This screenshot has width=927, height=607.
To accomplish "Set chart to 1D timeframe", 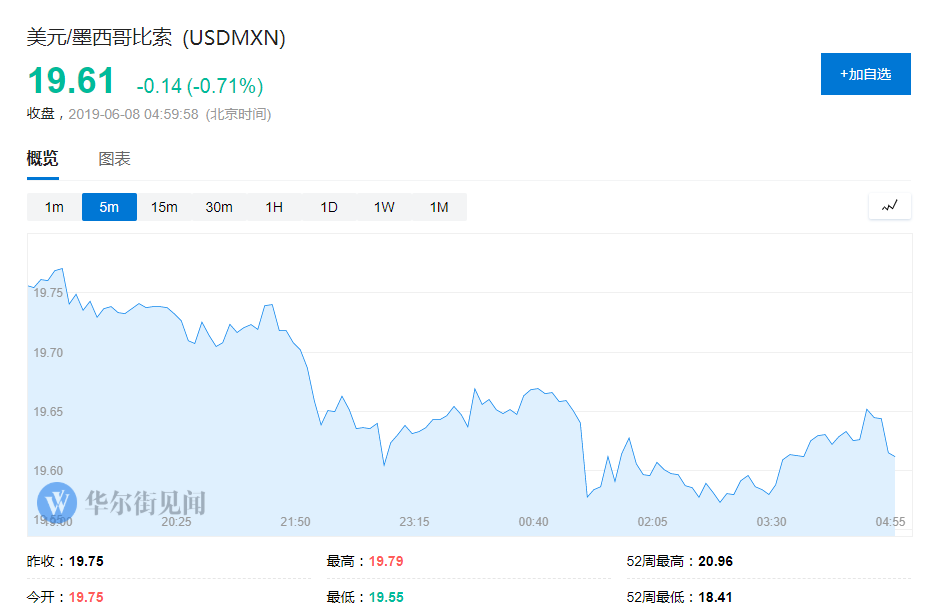I will pyautogui.click(x=329, y=207).
